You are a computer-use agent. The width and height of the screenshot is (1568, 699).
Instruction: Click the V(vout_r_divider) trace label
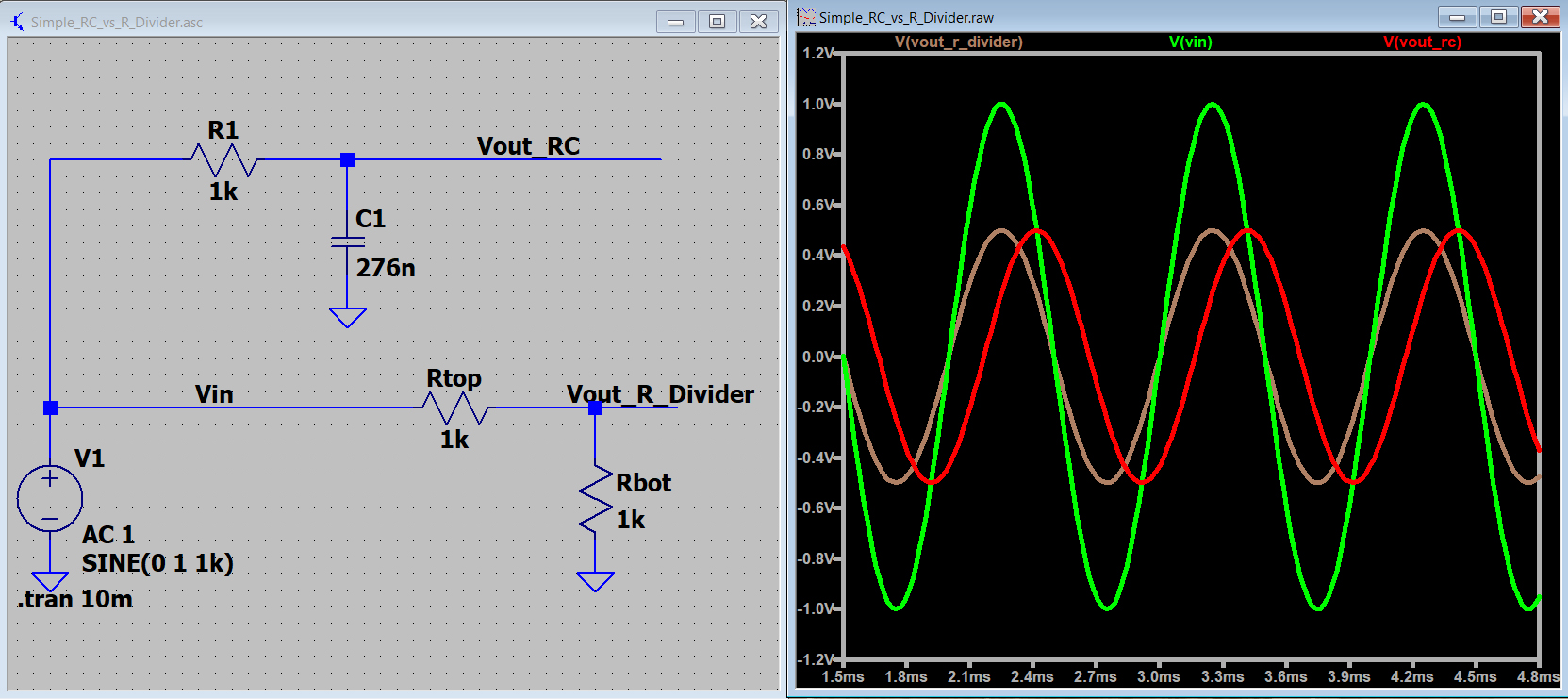(958, 42)
